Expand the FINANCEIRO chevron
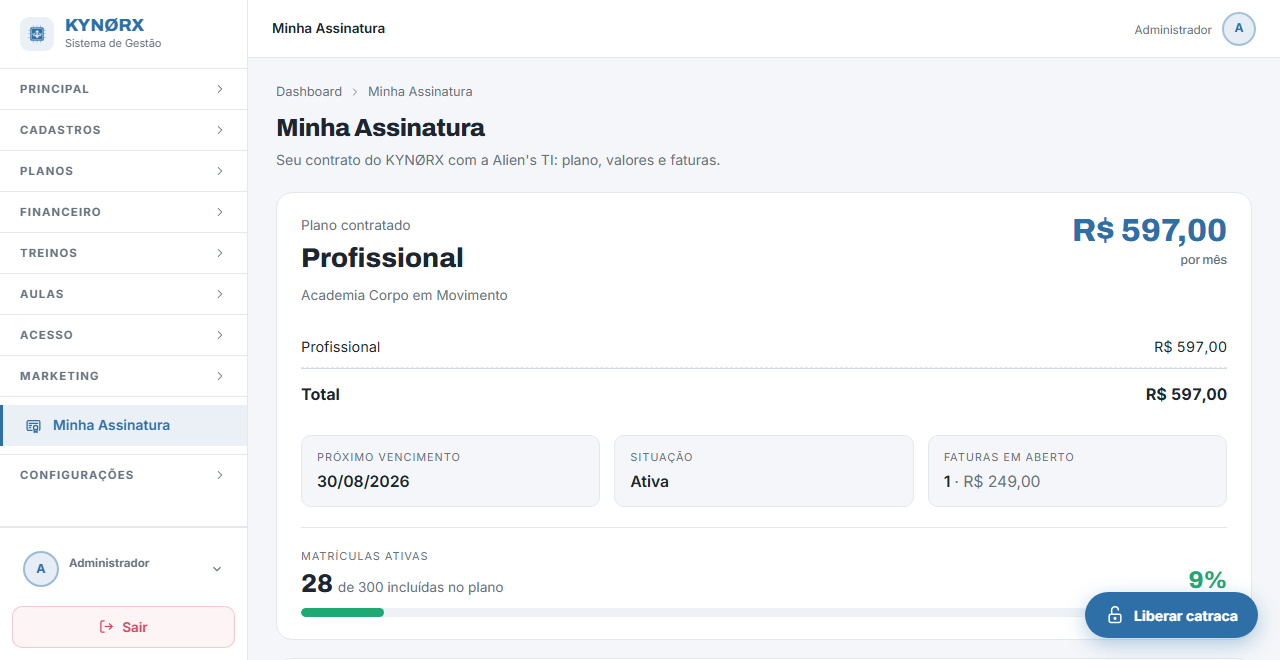Screen dimensions: 1280x660 220,212
